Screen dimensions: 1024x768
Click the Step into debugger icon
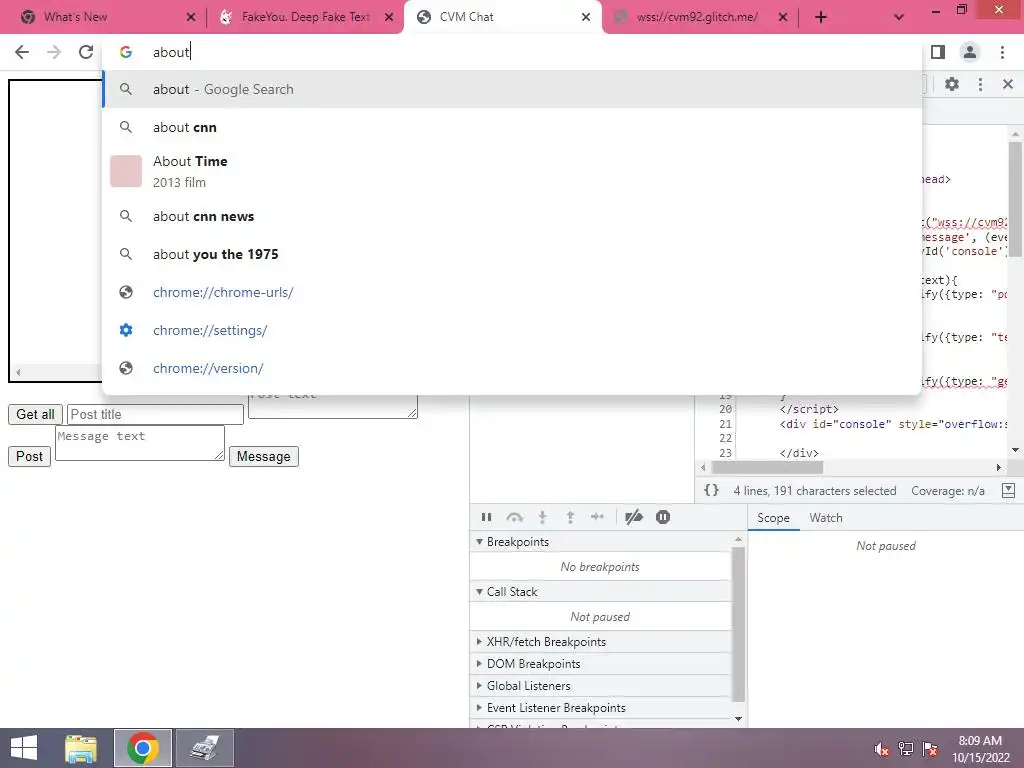[x=542, y=517]
